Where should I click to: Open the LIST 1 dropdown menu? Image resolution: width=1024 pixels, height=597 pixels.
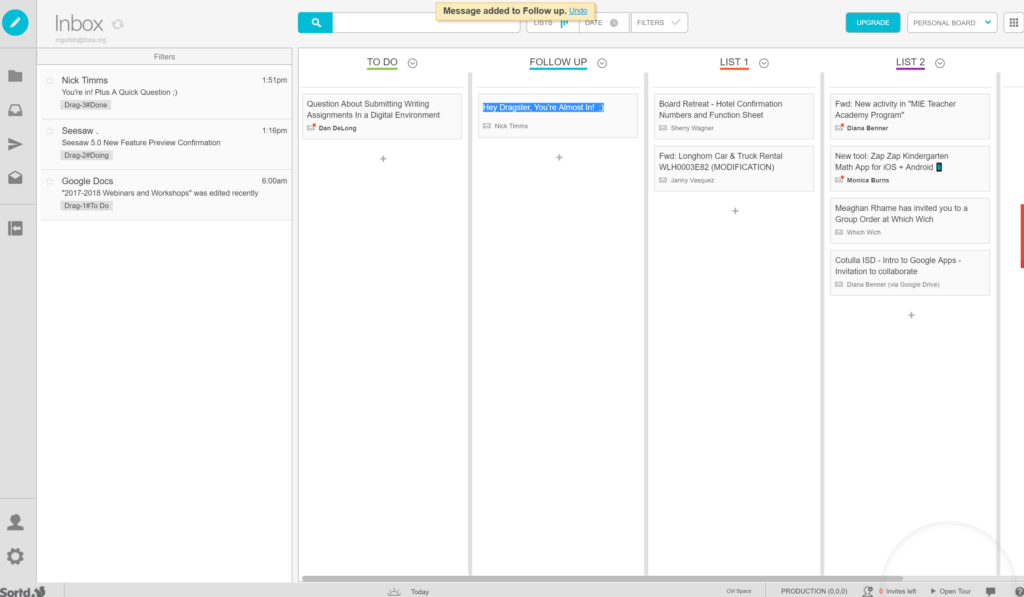(763, 63)
